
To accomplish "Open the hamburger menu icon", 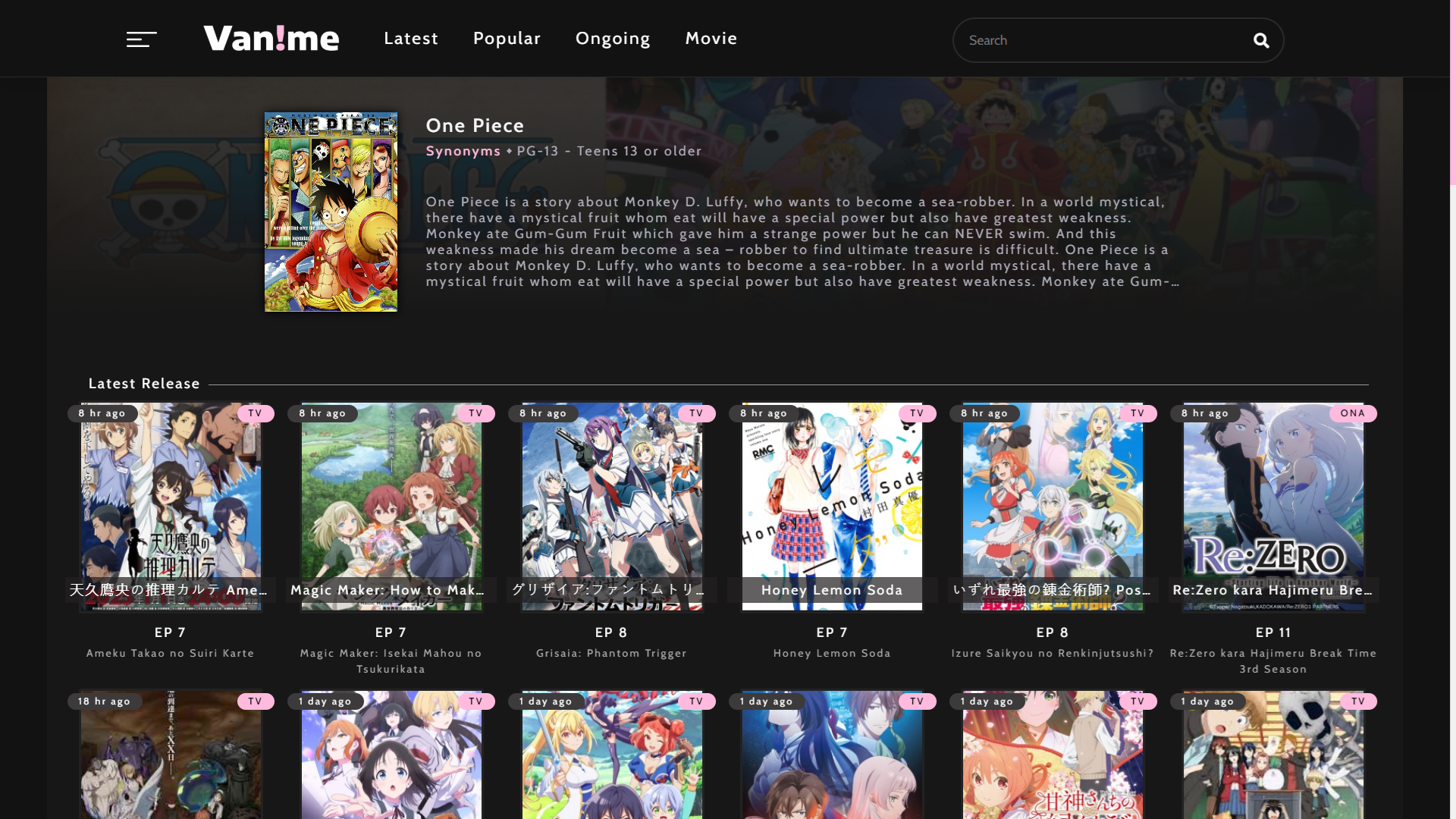I will pyautogui.click(x=141, y=39).
